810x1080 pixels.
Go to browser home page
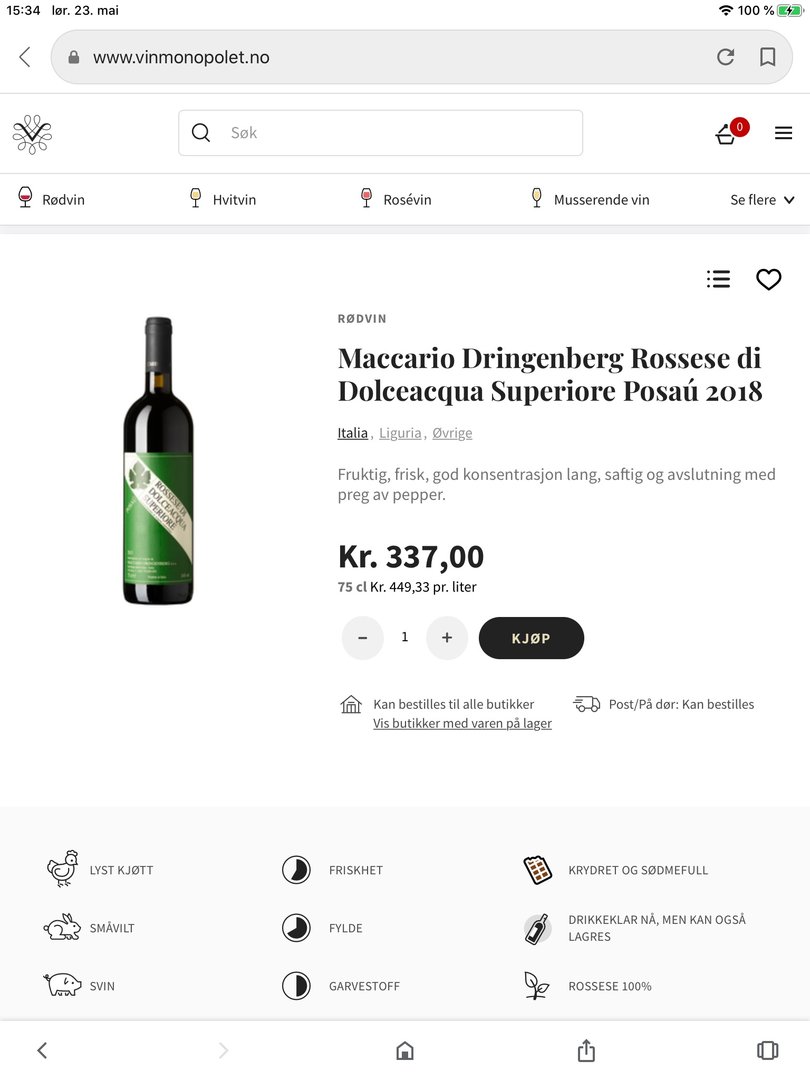405,1050
